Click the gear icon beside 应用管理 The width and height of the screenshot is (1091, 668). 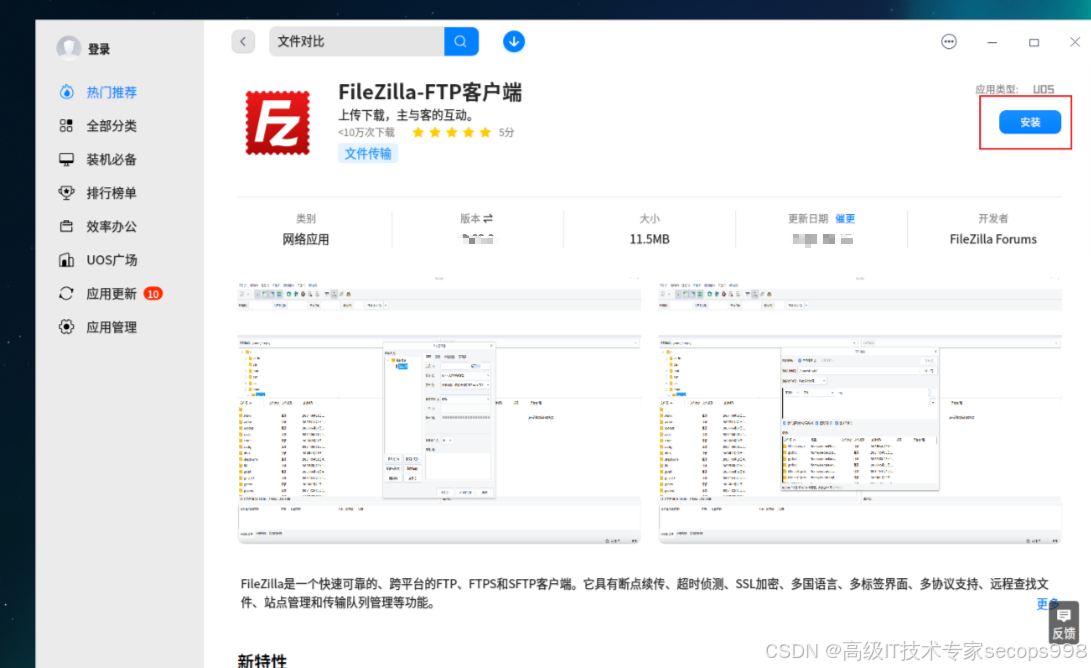tap(66, 327)
